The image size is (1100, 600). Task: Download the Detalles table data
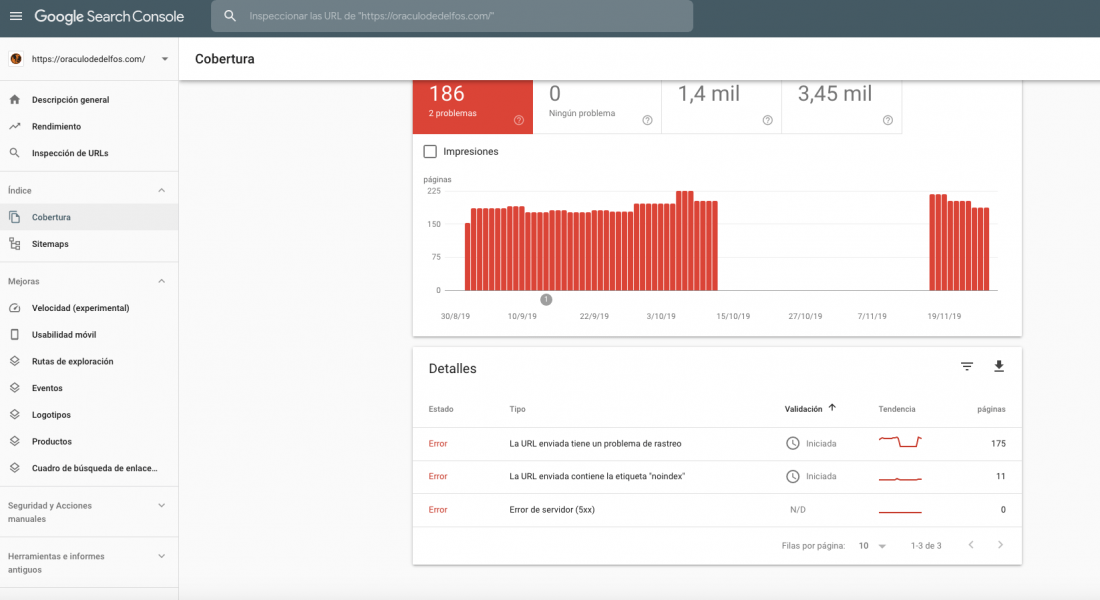(999, 366)
